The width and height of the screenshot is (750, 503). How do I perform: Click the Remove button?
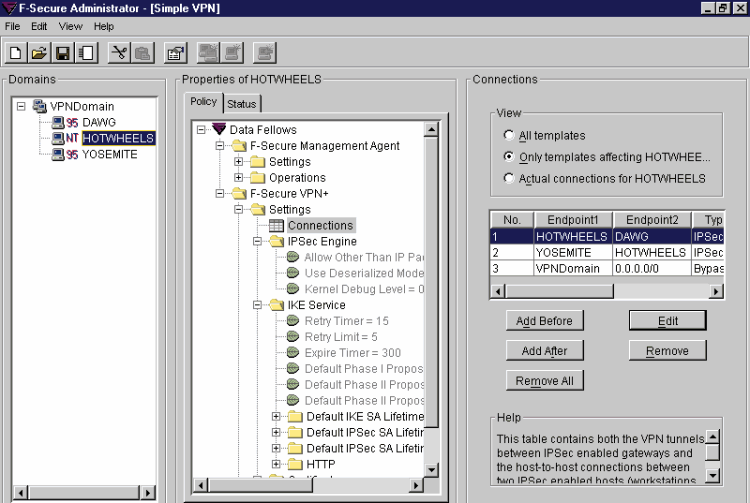(x=667, y=350)
